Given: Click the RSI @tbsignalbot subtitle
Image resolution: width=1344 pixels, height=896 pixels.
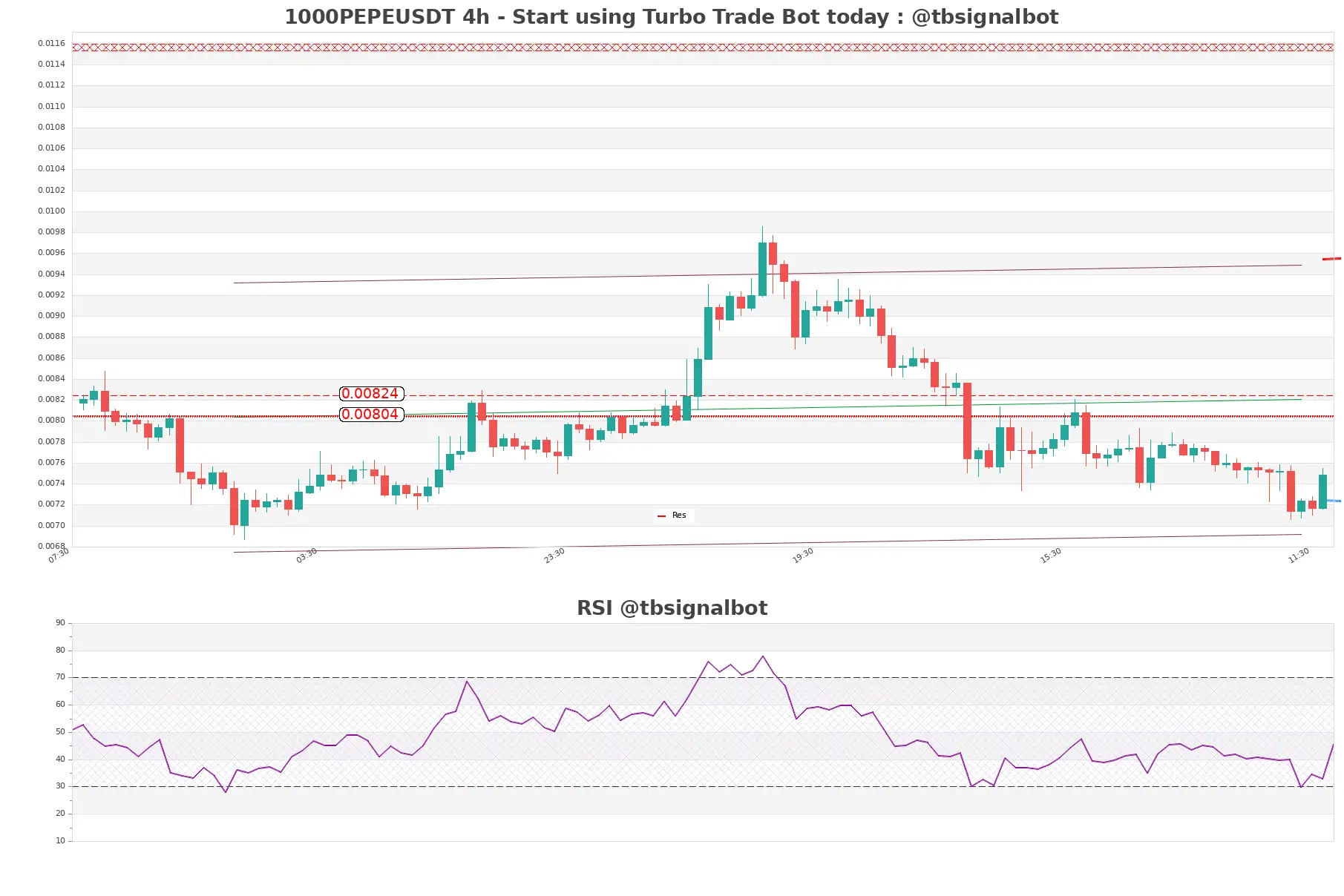Looking at the screenshot, I should click(x=672, y=608).
